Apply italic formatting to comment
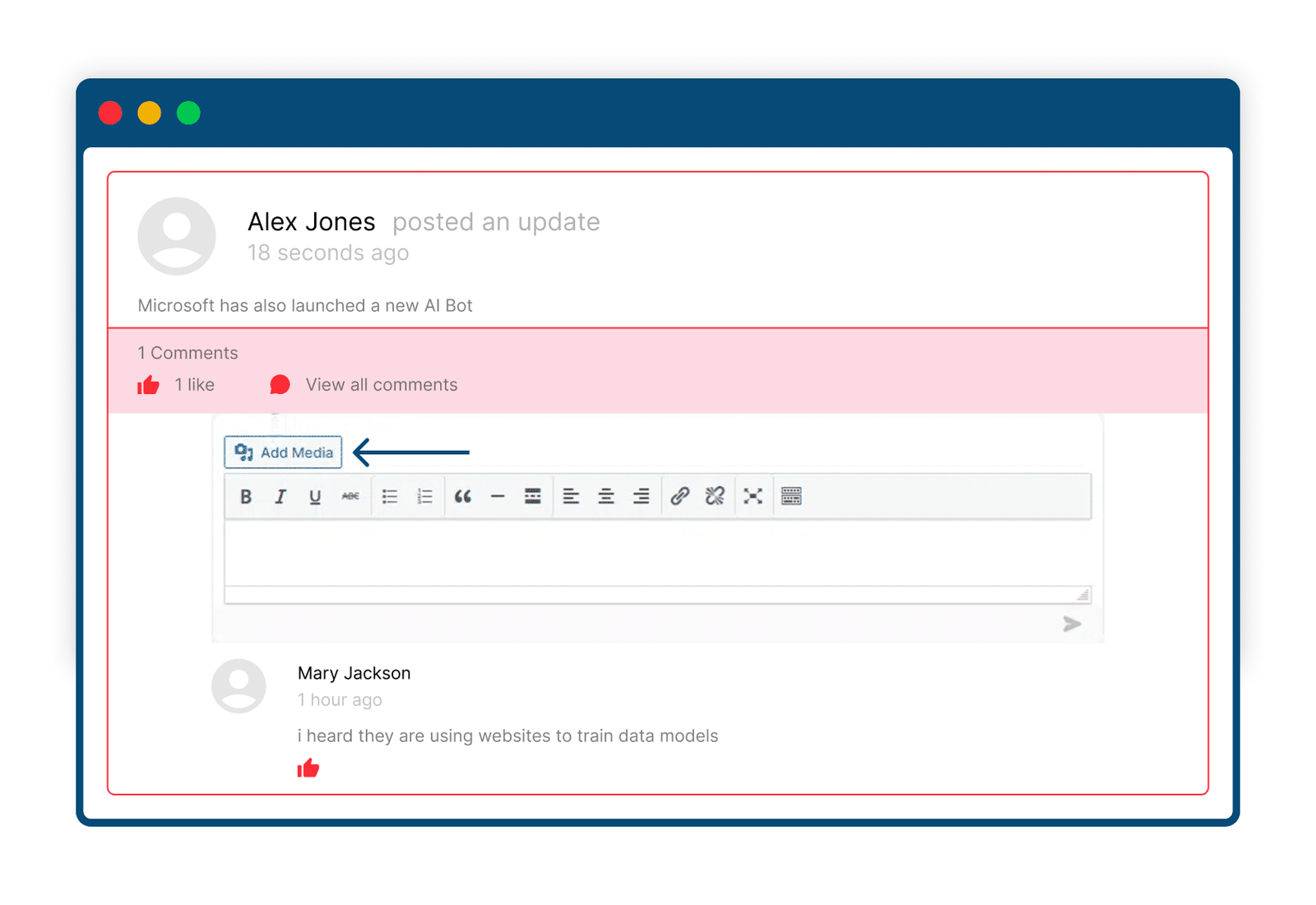 tap(280, 496)
